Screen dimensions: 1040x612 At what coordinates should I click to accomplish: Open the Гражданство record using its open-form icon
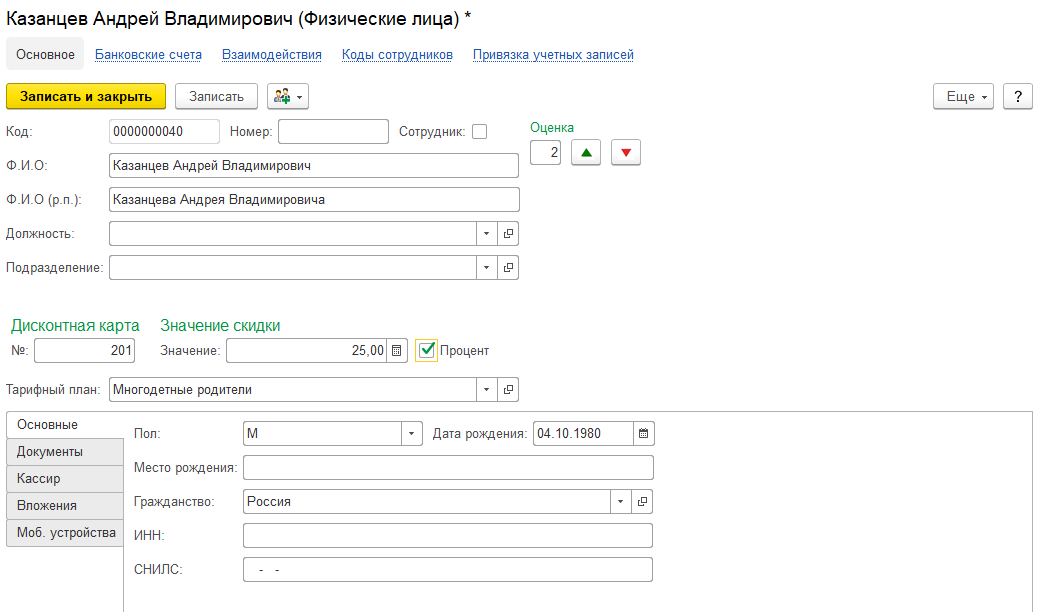pos(643,502)
